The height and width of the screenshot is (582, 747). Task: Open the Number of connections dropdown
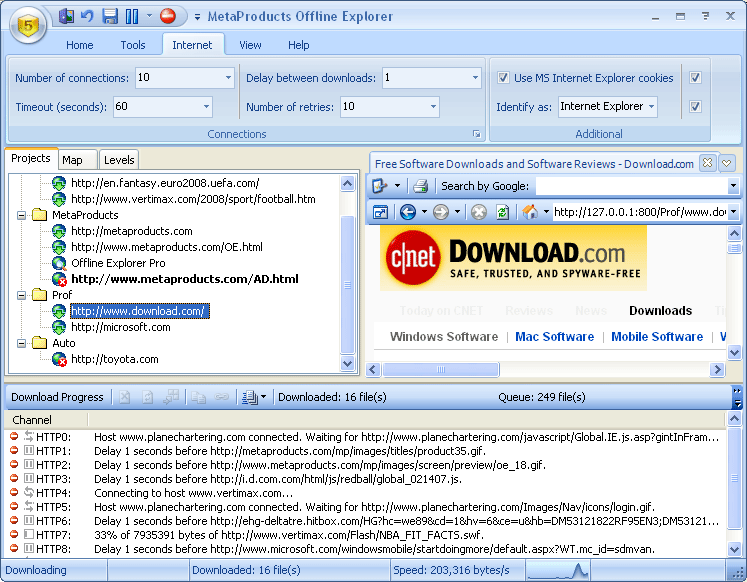[x=225, y=78]
